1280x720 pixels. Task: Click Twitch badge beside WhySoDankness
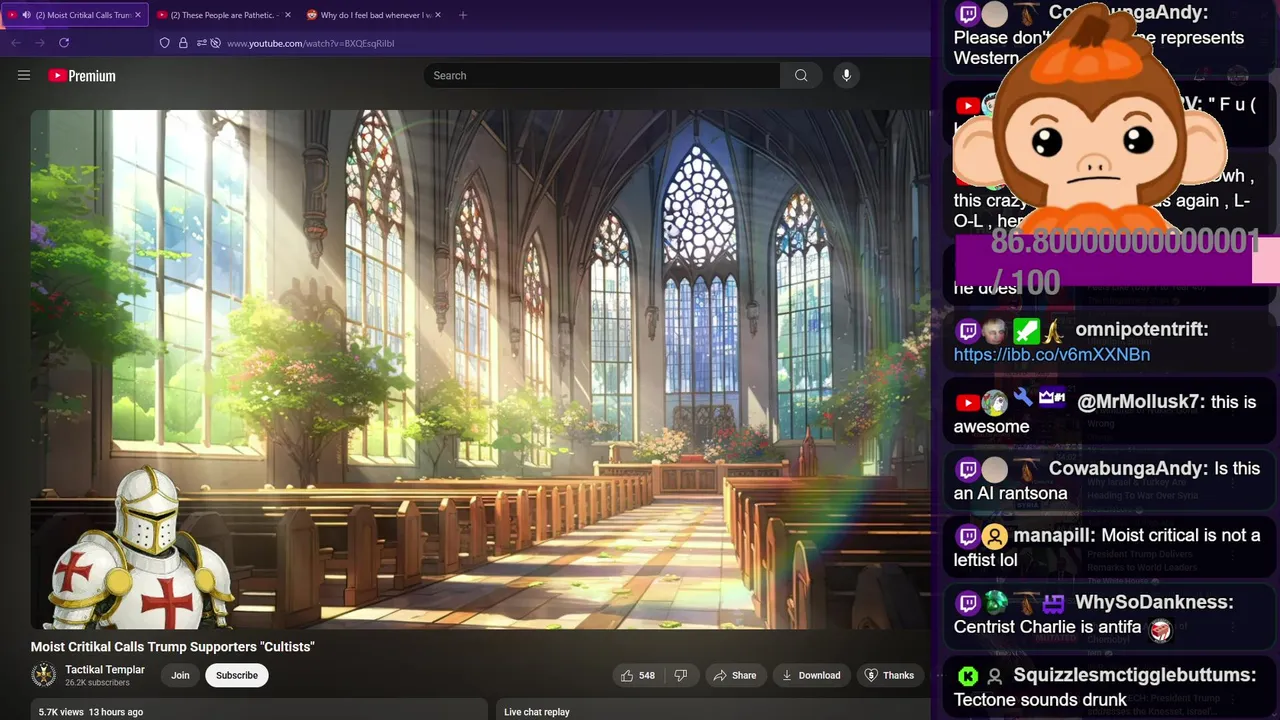click(968, 603)
